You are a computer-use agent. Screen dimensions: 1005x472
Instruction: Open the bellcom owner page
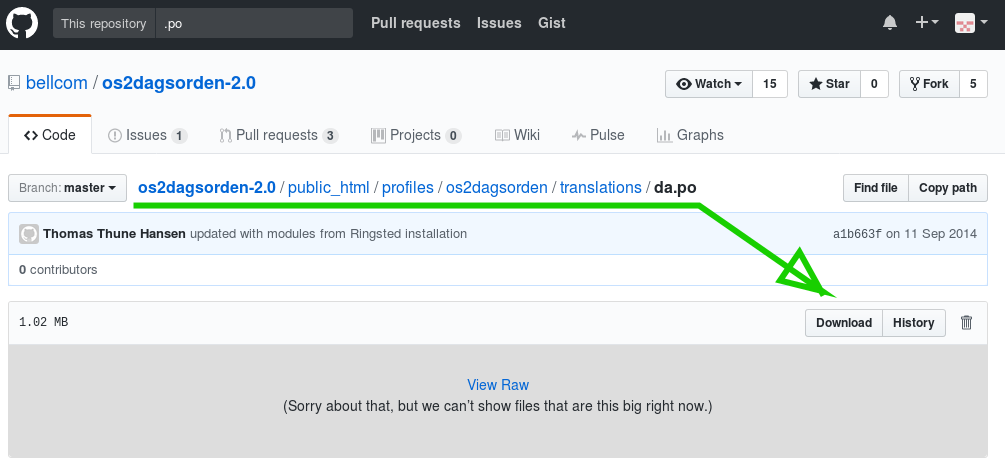56,83
